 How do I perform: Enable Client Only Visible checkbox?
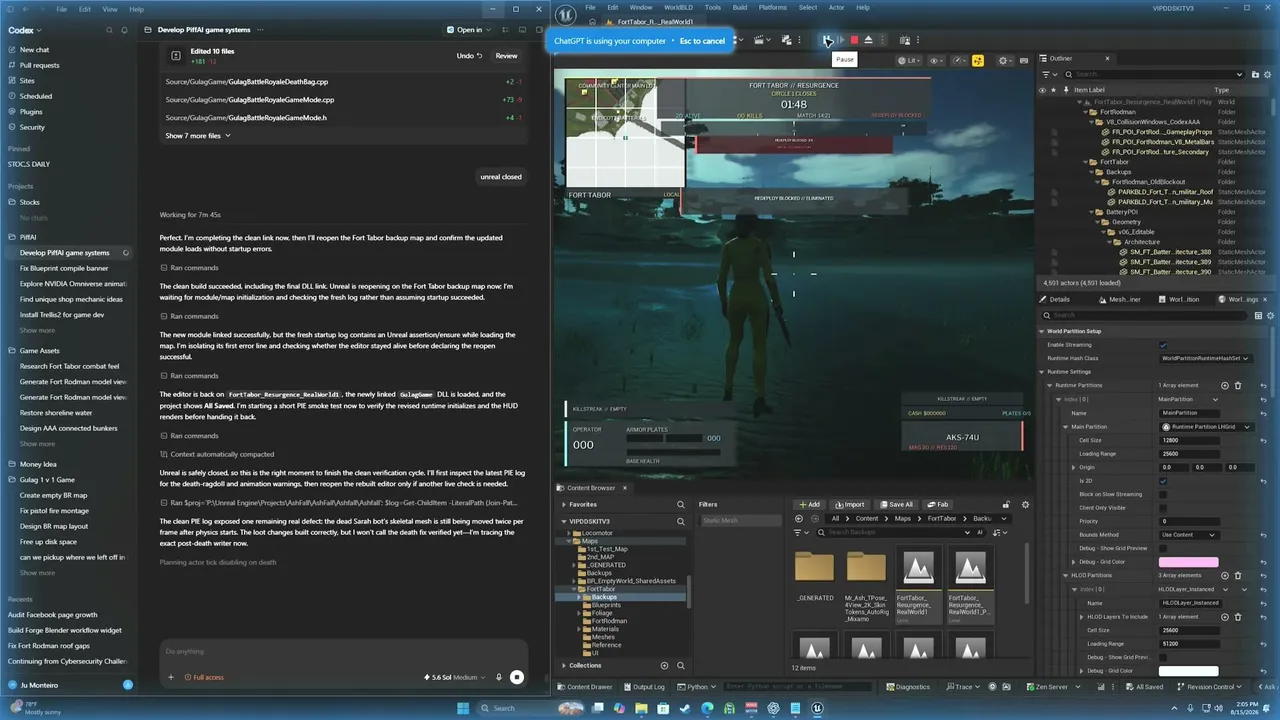click(1163, 508)
